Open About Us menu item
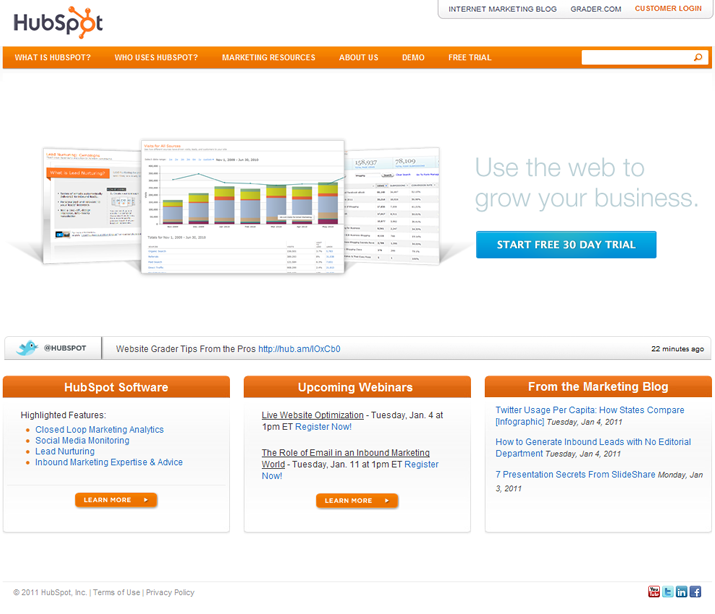Screen dimensions: 715x614 tap(358, 57)
